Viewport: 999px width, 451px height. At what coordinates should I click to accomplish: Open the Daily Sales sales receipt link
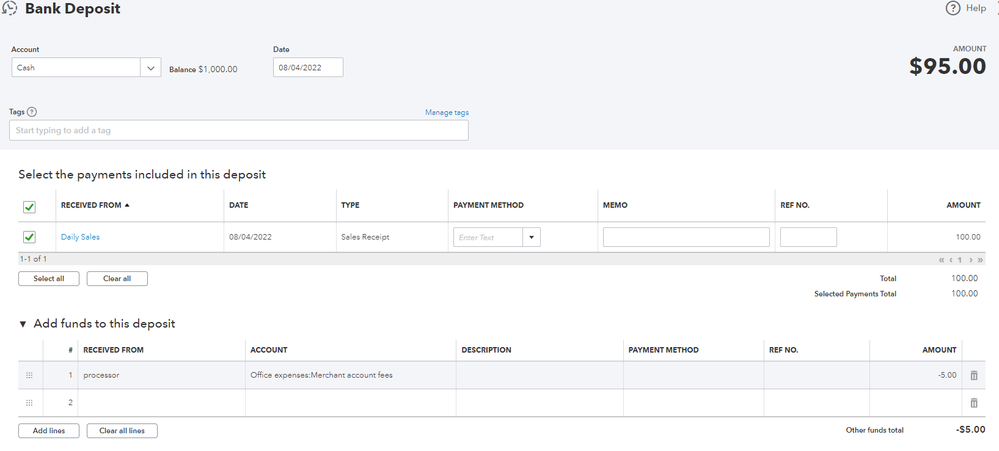(80, 237)
